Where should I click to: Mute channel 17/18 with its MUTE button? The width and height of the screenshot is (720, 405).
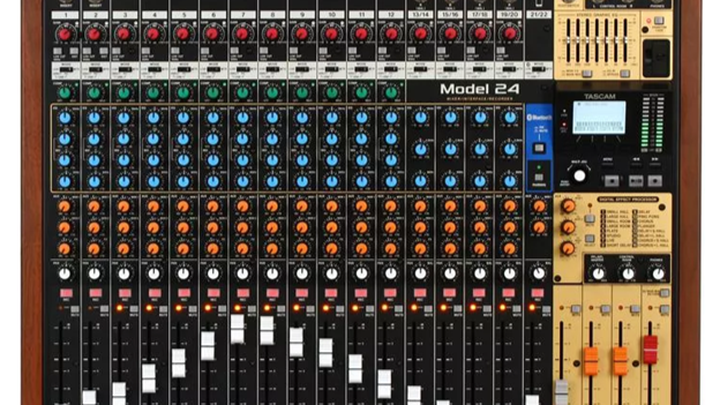click(x=487, y=309)
